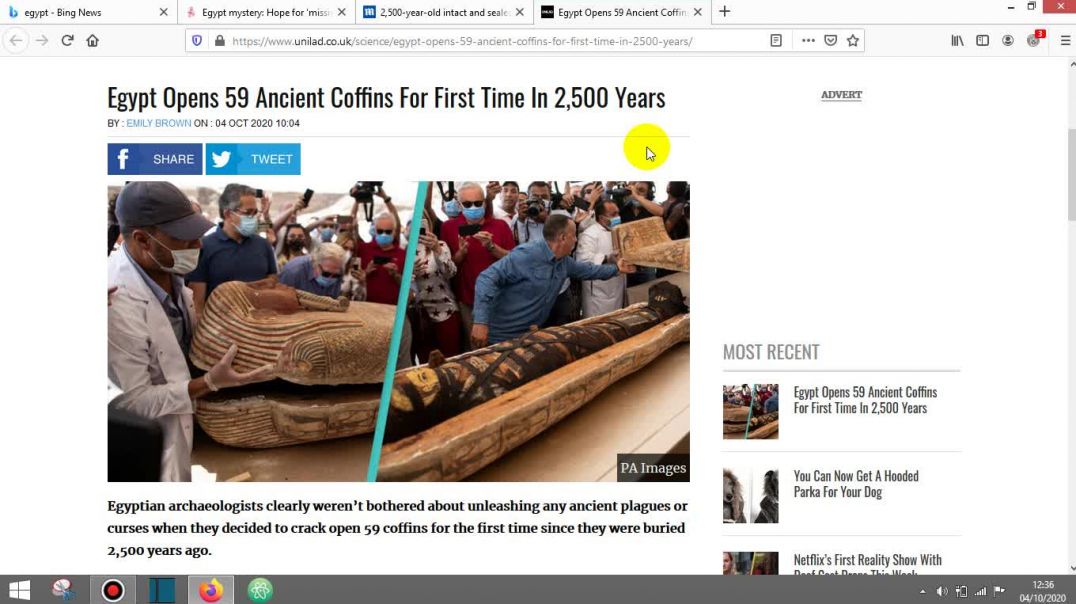1076x604 pixels.
Task: Click the 'ADVERT' label
Action: point(841,95)
